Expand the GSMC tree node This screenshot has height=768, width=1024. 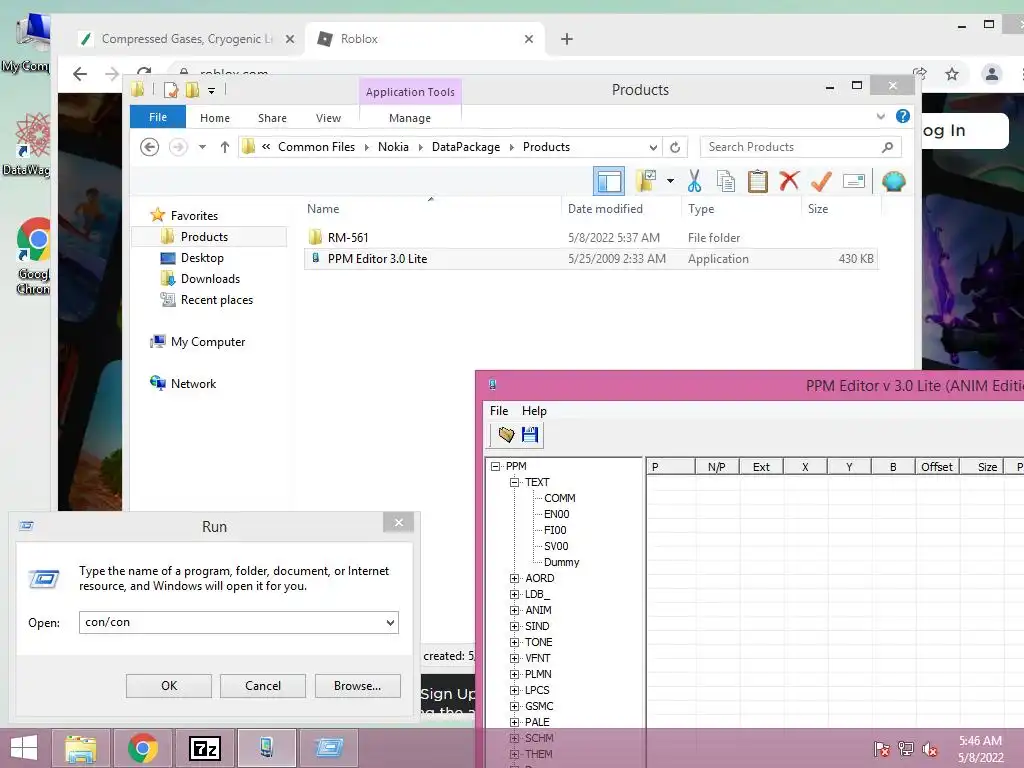click(x=515, y=706)
